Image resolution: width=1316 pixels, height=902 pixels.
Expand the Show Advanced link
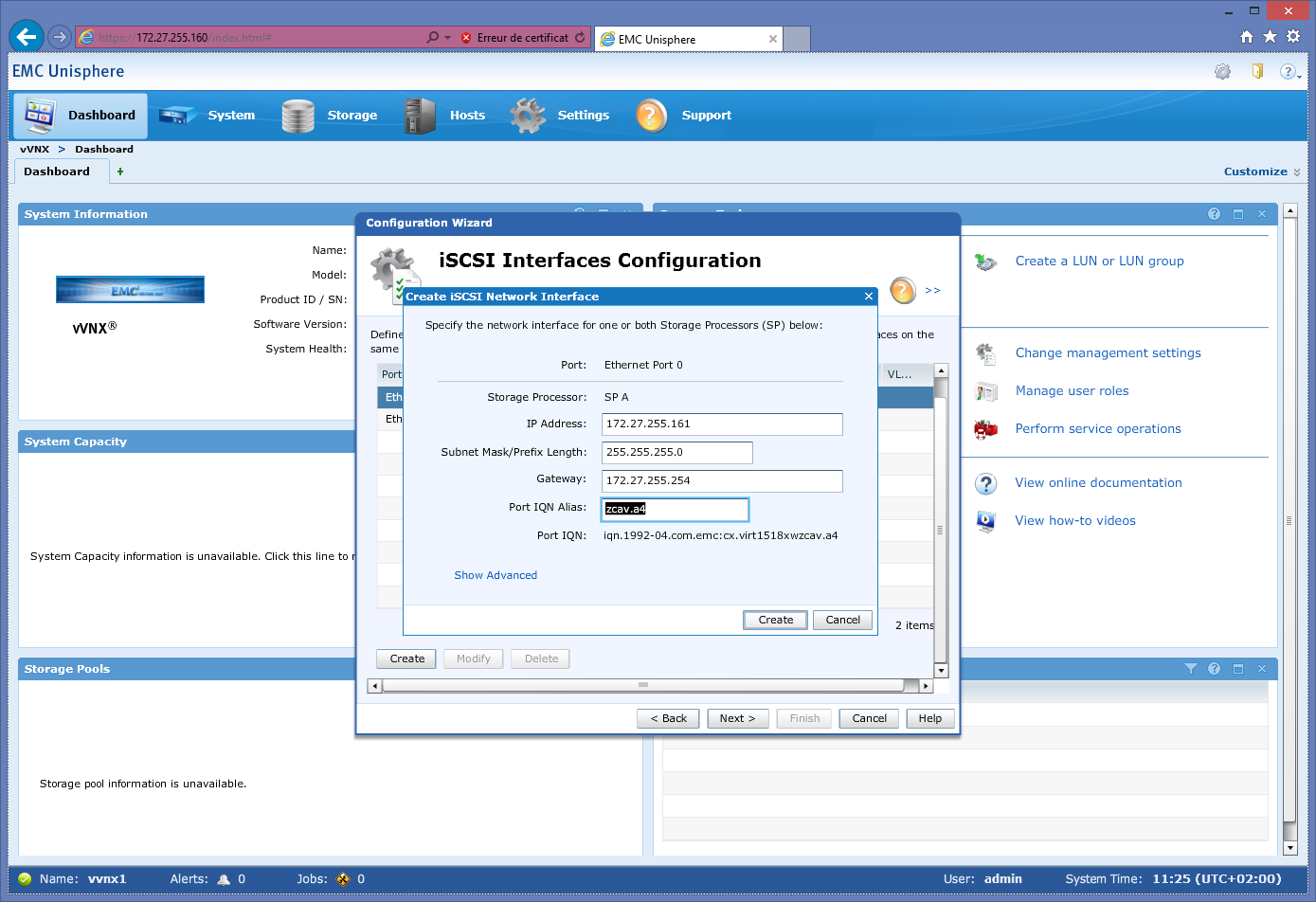pos(496,575)
